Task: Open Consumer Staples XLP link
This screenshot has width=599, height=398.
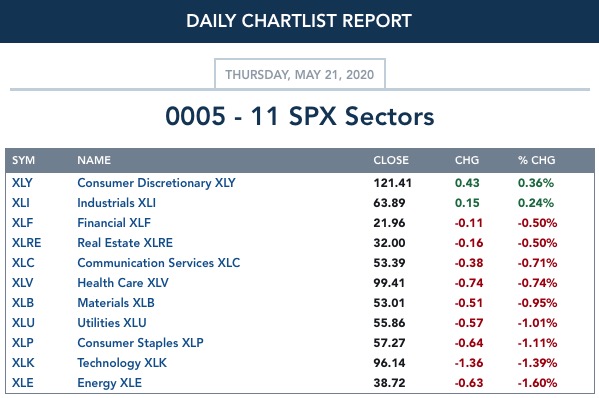Action: click(x=140, y=343)
